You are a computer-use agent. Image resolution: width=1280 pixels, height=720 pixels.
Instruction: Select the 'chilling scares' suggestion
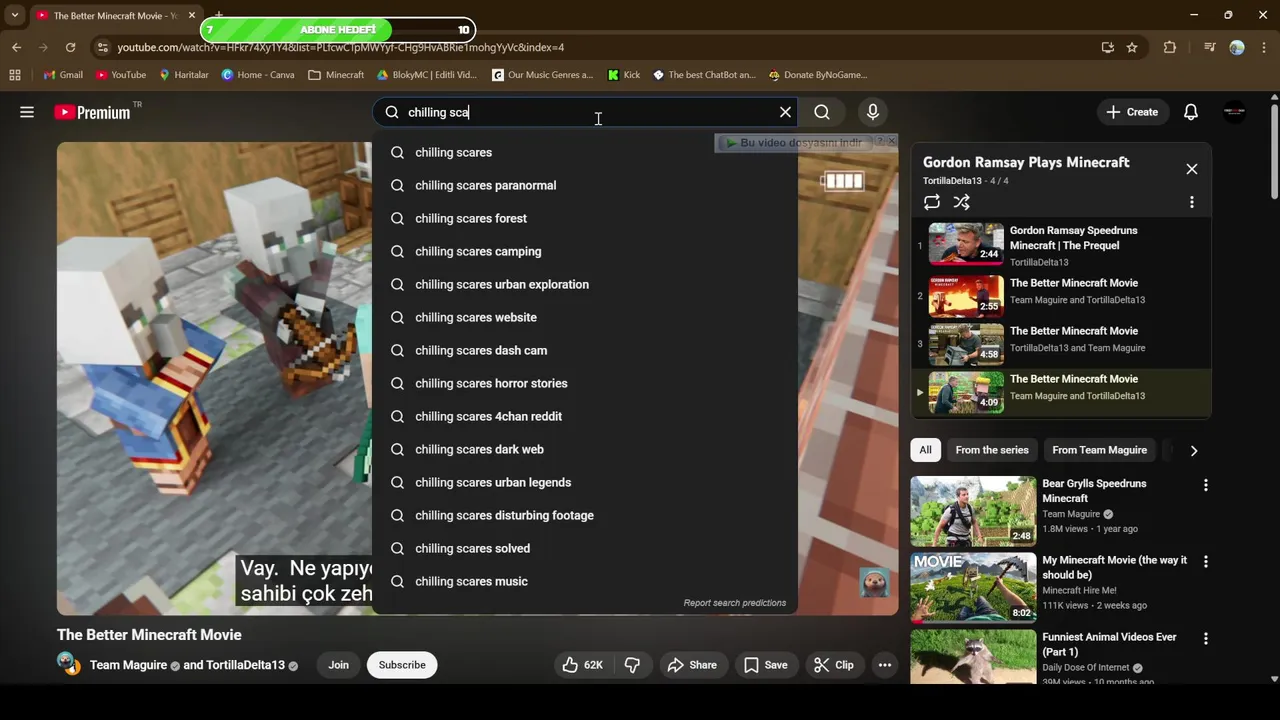point(585,152)
